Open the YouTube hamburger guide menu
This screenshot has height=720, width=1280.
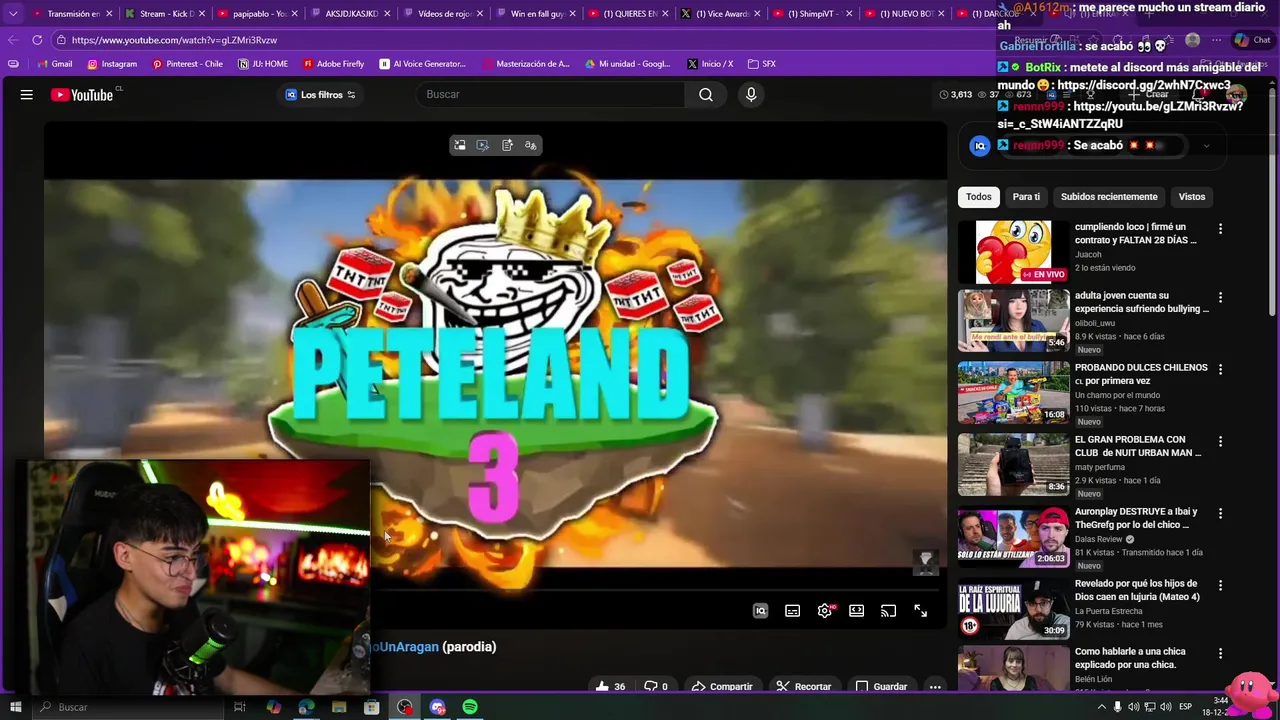pyautogui.click(x=27, y=95)
